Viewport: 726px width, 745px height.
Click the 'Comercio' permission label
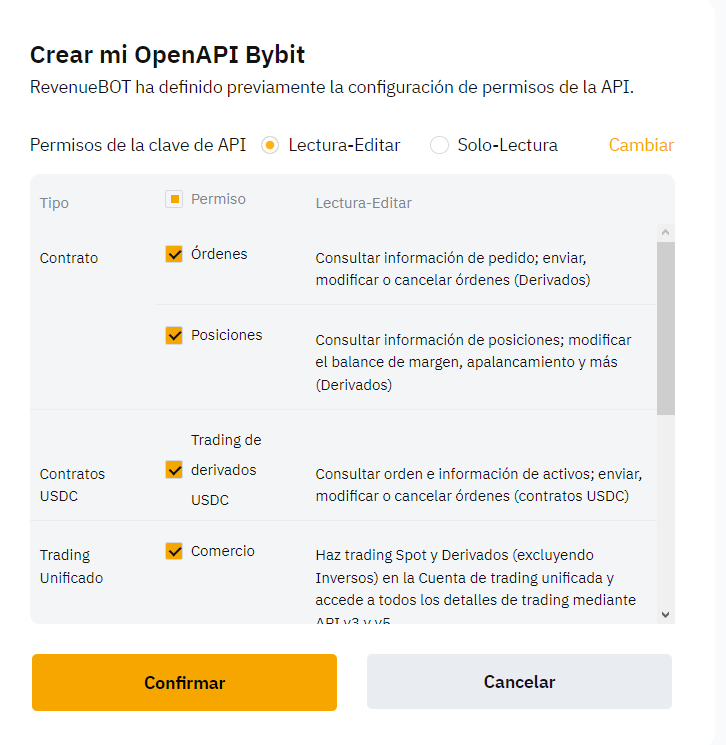[x=223, y=551]
